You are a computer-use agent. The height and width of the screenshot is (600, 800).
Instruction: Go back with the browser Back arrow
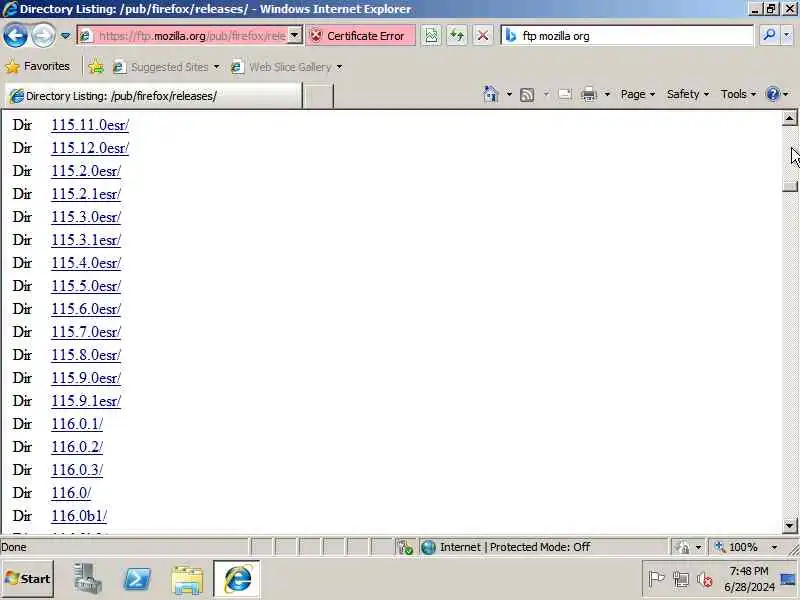pyautogui.click(x=15, y=36)
